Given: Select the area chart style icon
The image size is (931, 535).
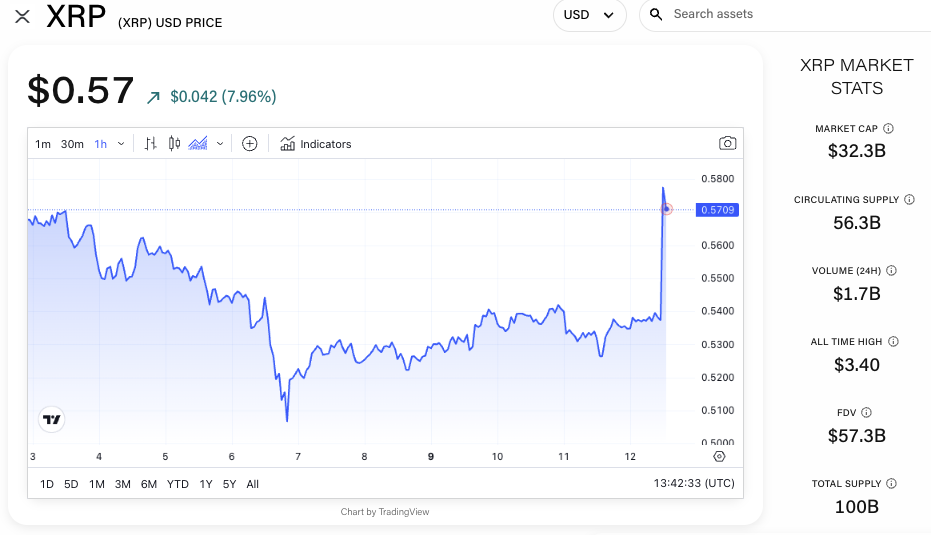Looking at the screenshot, I should [198, 144].
